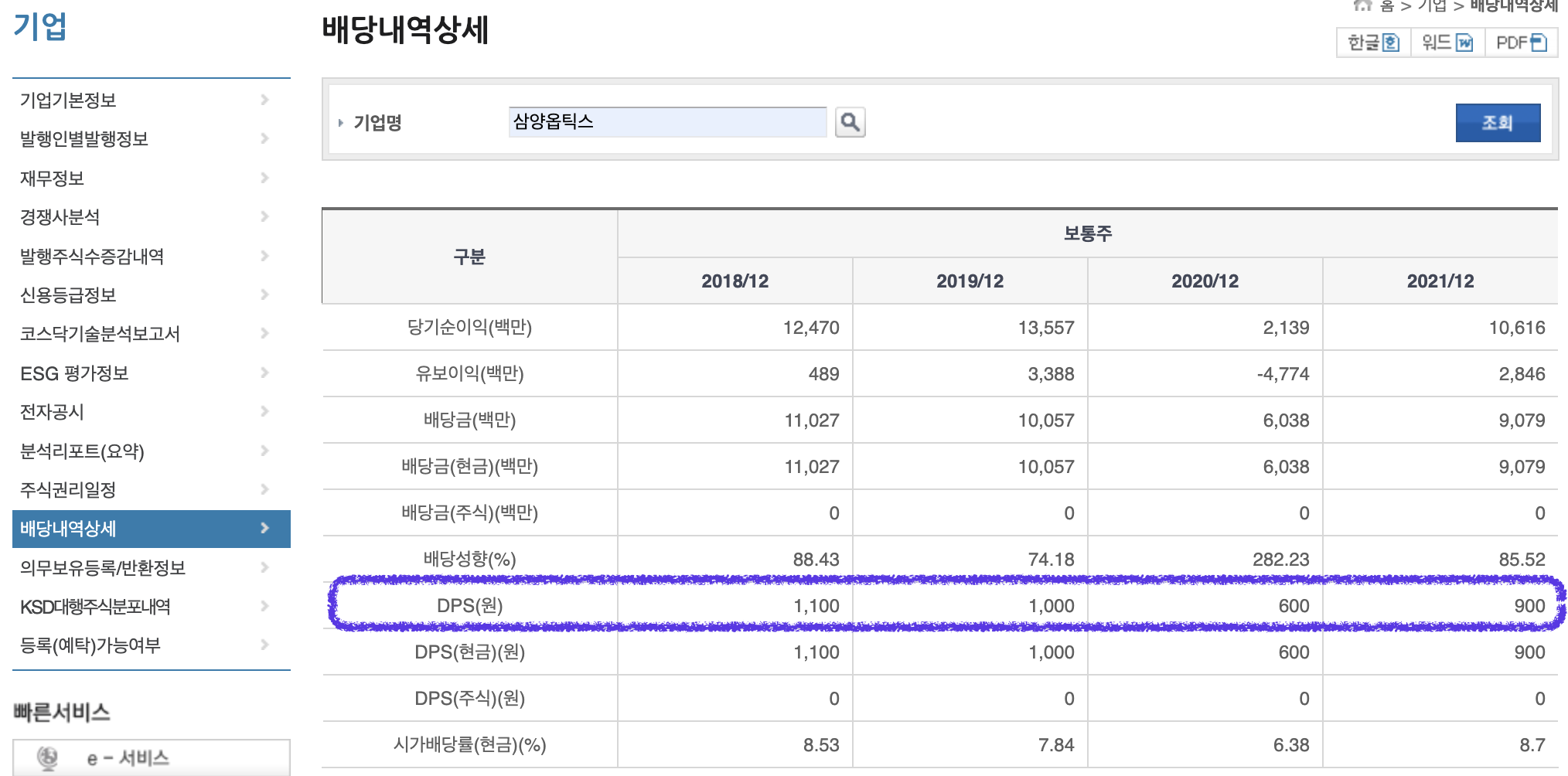Expand chevron beside 경쟁사분석

264,216
